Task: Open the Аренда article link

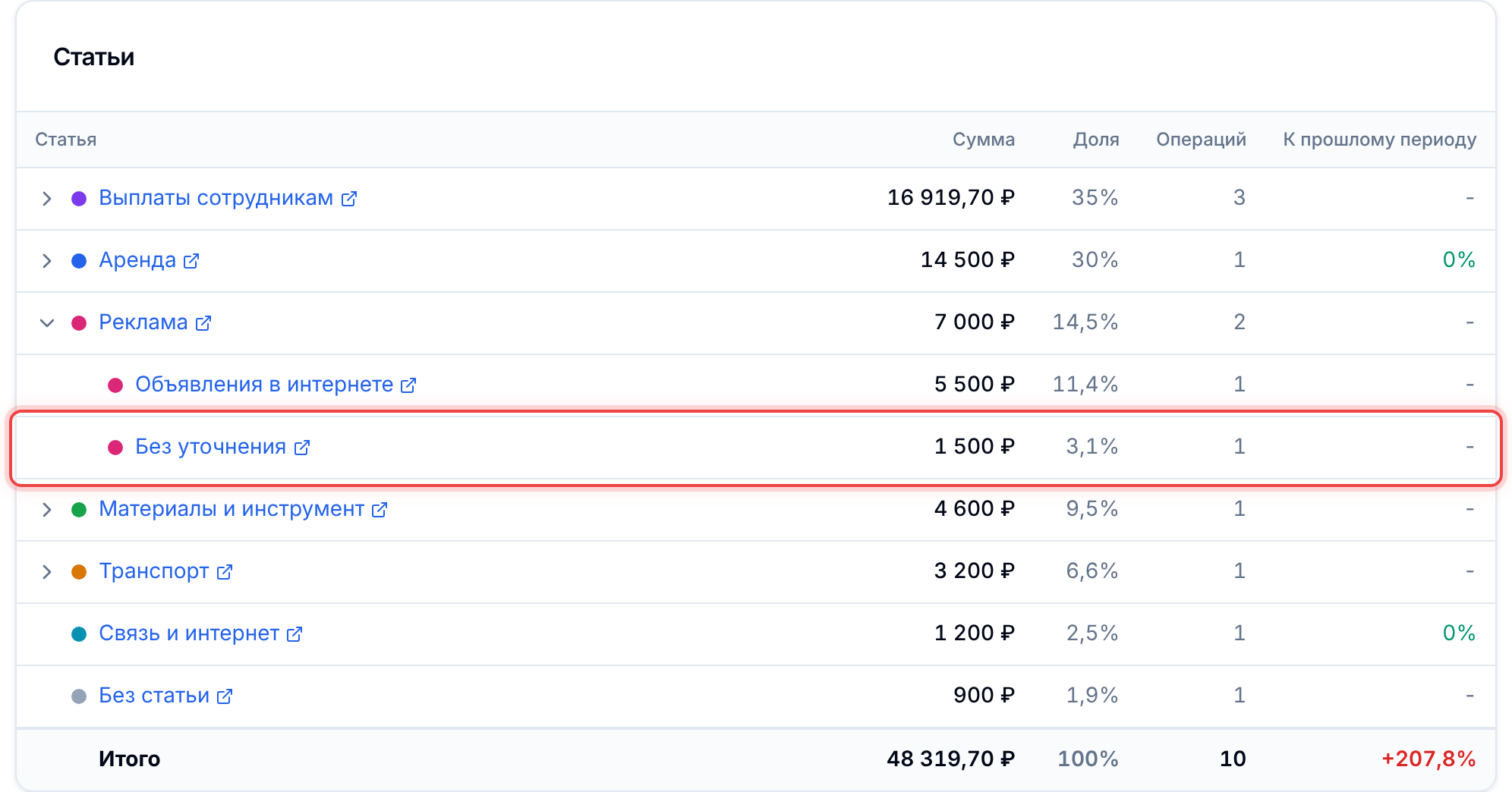Action: pyautogui.click(x=137, y=260)
